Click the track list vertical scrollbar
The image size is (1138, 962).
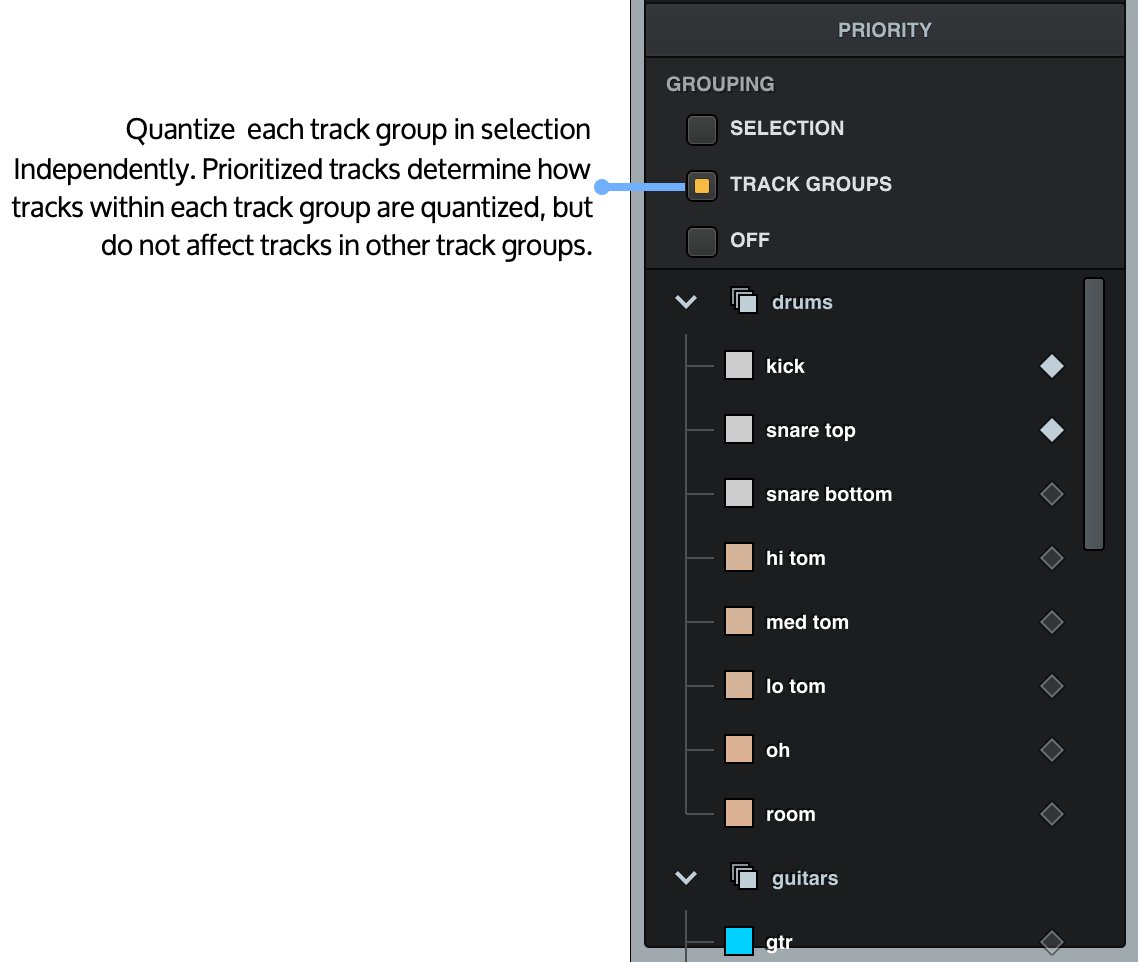click(x=1094, y=414)
